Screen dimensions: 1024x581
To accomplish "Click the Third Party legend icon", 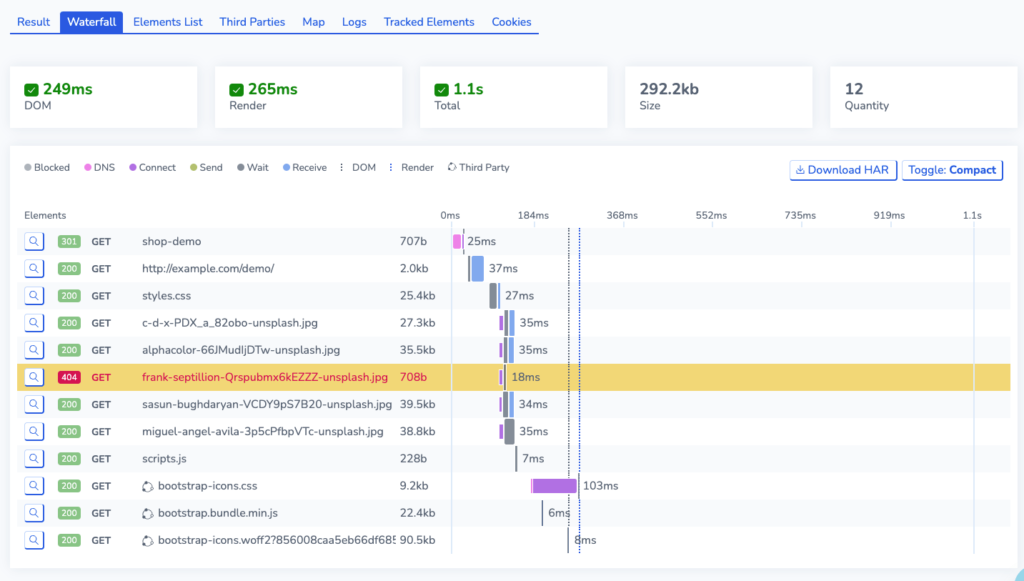I will tap(452, 167).
